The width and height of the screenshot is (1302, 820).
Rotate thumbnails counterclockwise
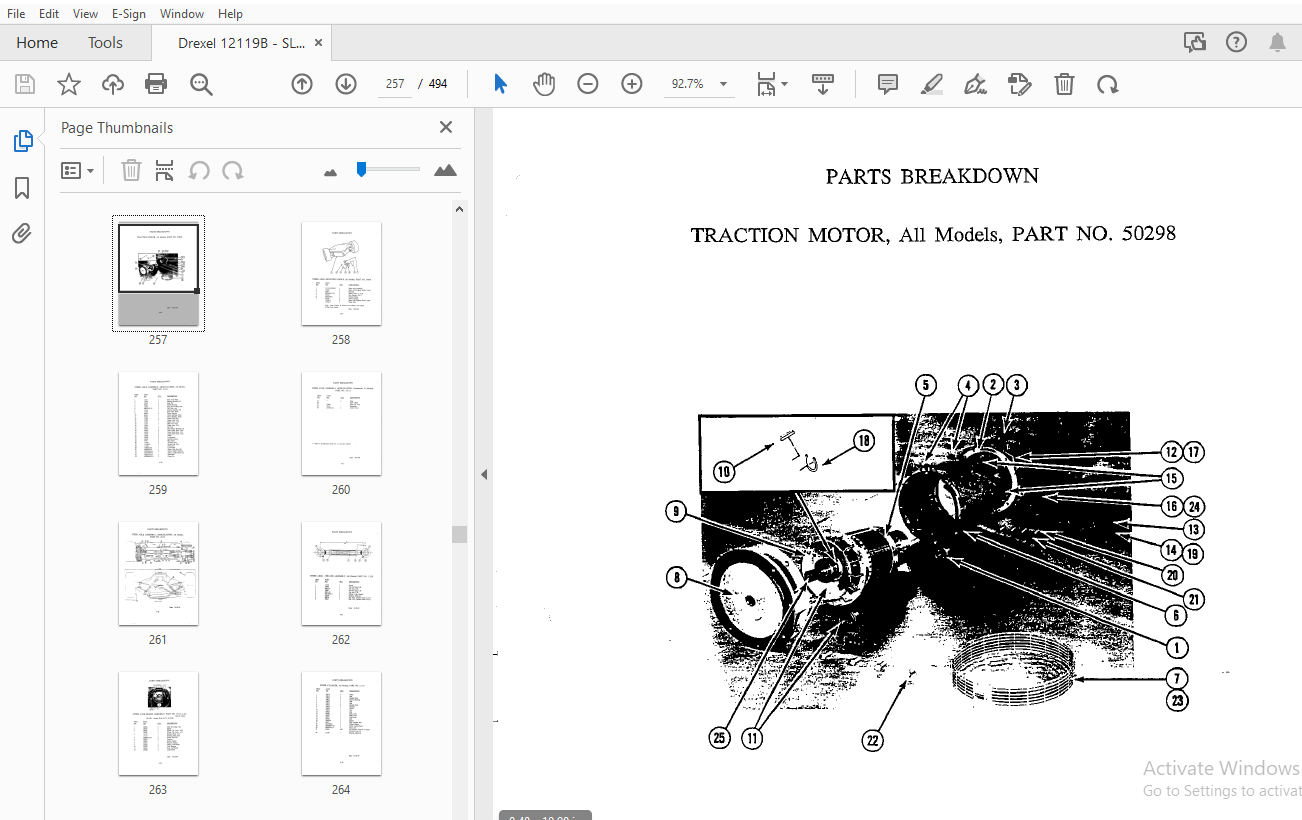(x=199, y=171)
